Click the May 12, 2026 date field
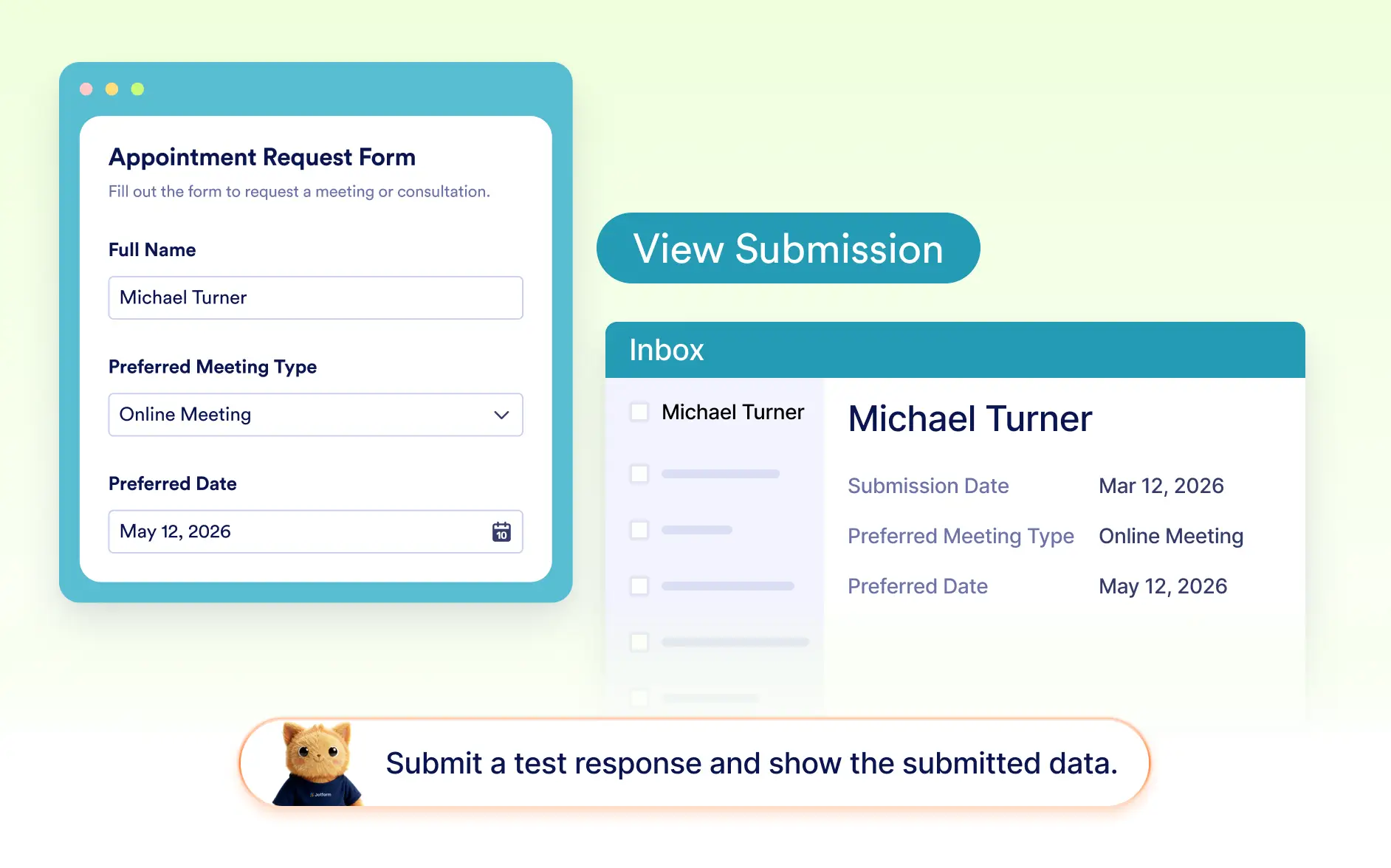 tap(315, 531)
